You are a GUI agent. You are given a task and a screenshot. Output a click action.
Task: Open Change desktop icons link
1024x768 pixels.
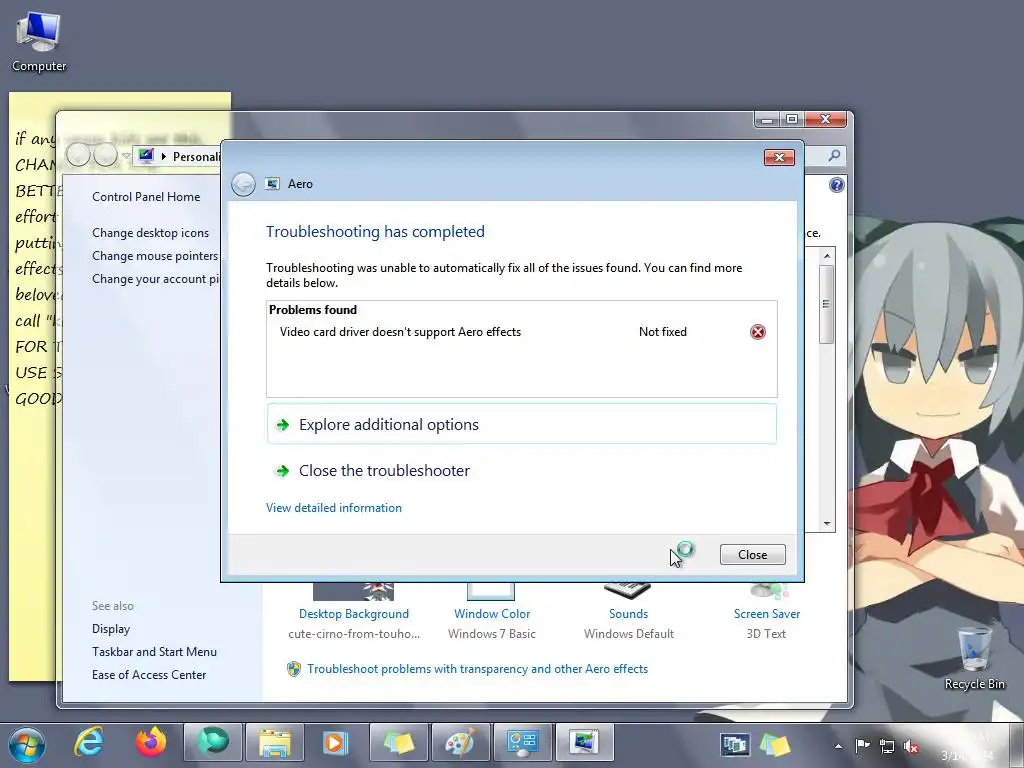tap(150, 232)
